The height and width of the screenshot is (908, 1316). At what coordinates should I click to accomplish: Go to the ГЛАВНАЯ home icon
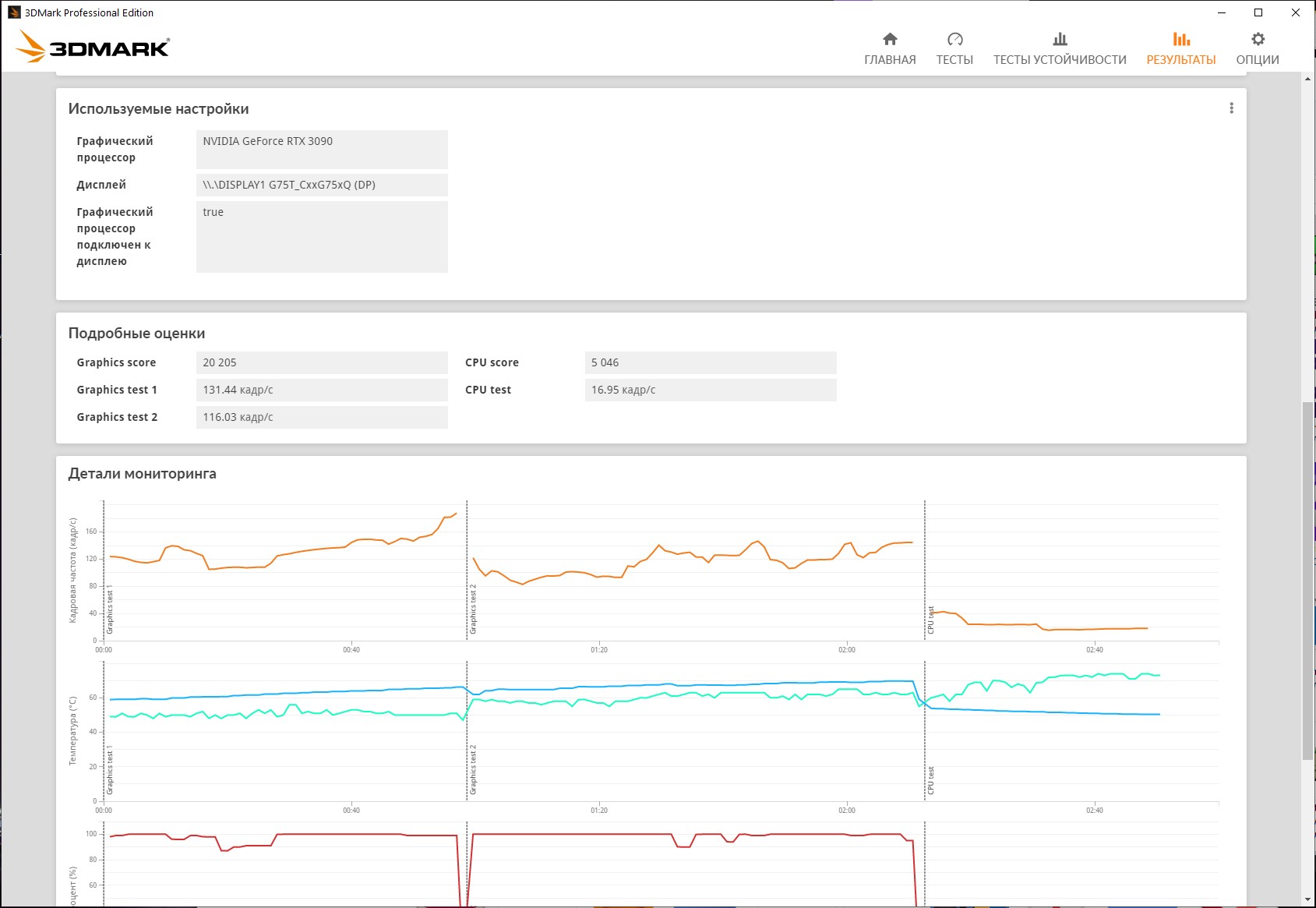(x=890, y=39)
